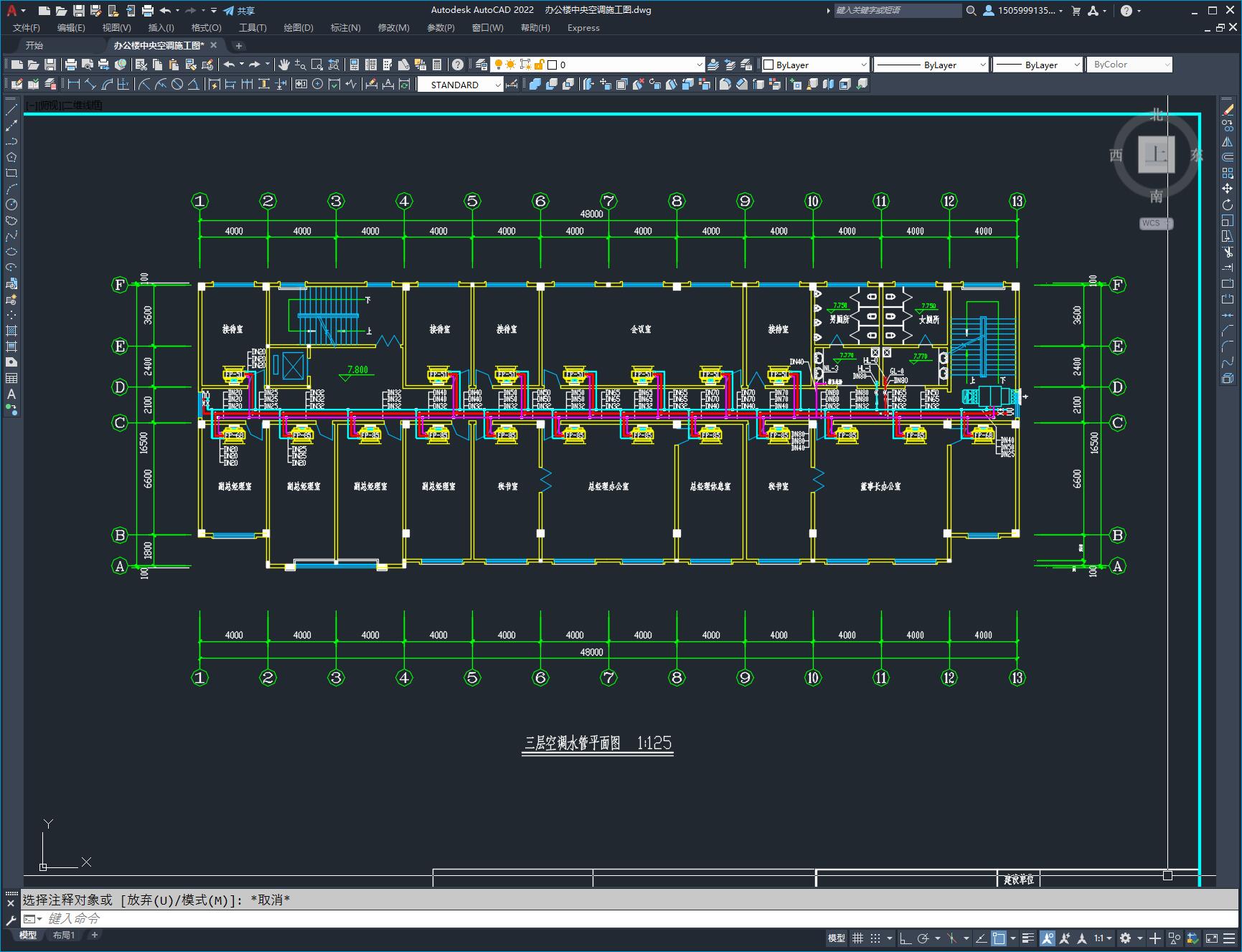The height and width of the screenshot is (952, 1242).
Task: Open the lineweight ByLayer dropdown
Action: 1038,65
